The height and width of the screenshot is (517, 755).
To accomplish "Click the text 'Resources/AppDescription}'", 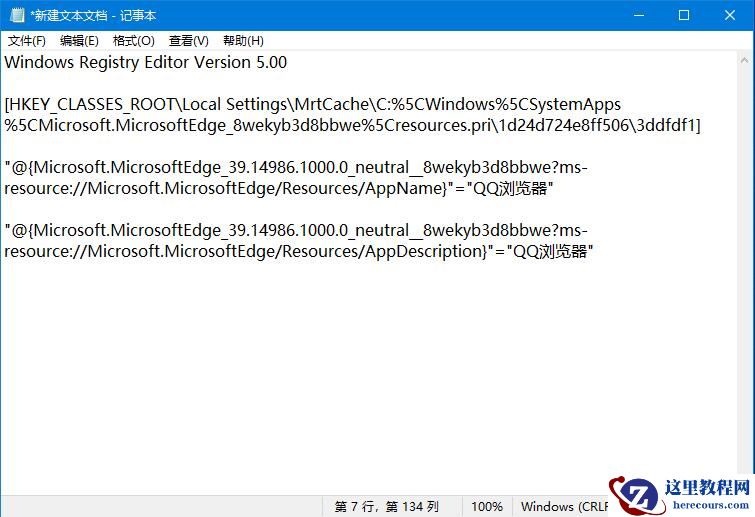I will (385, 251).
